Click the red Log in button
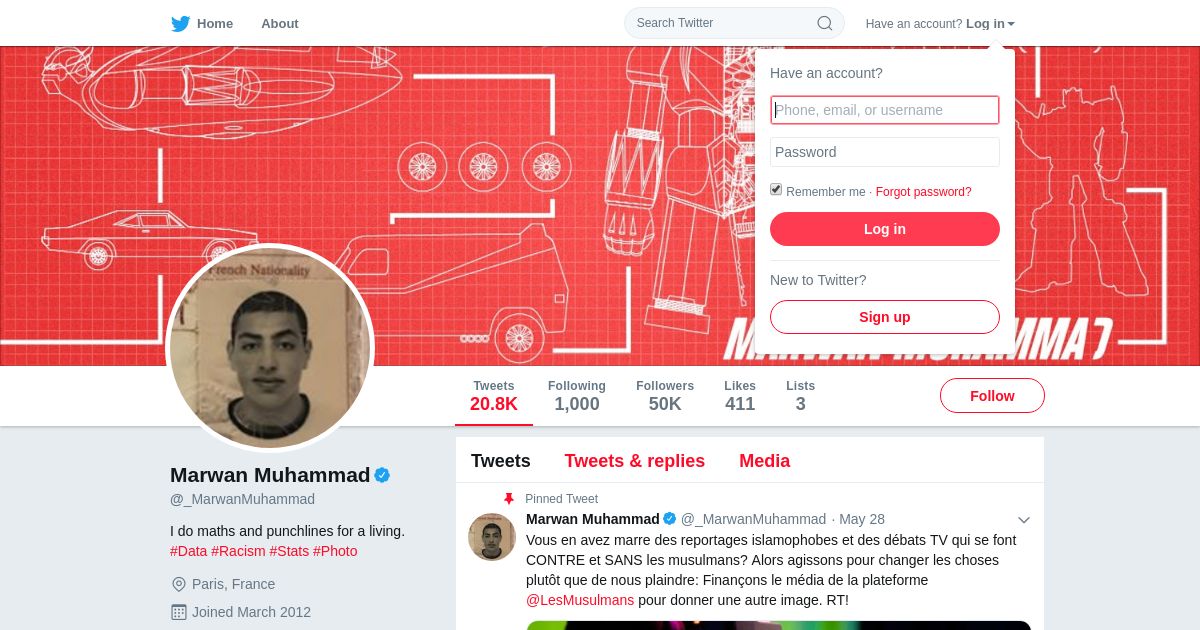 [885, 229]
